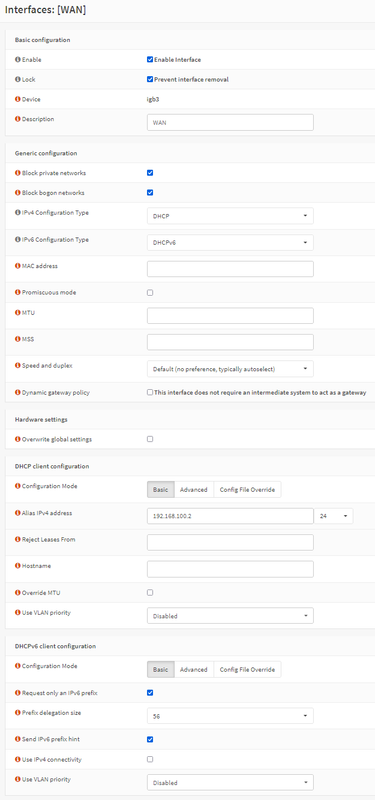Open the alias subnet mask 24 dropdown
The image size is (375, 800).
click(x=334, y=516)
